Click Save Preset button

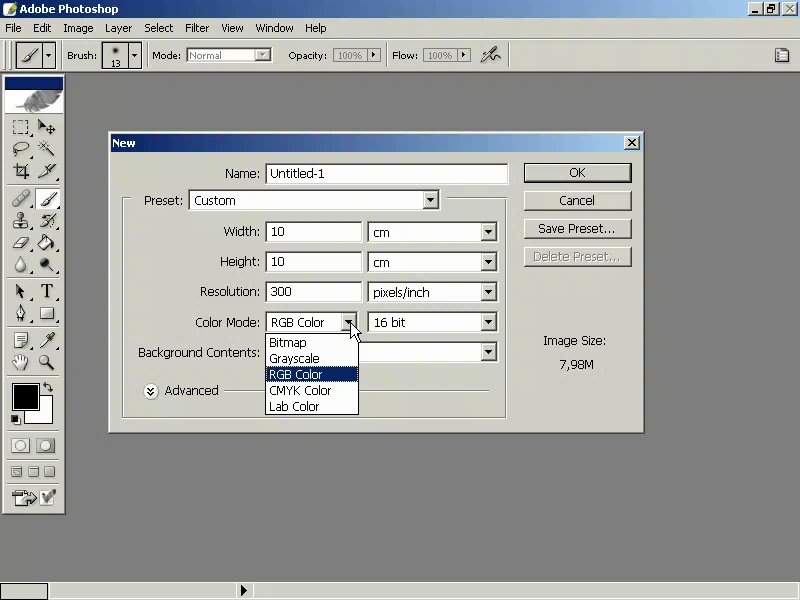(578, 229)
